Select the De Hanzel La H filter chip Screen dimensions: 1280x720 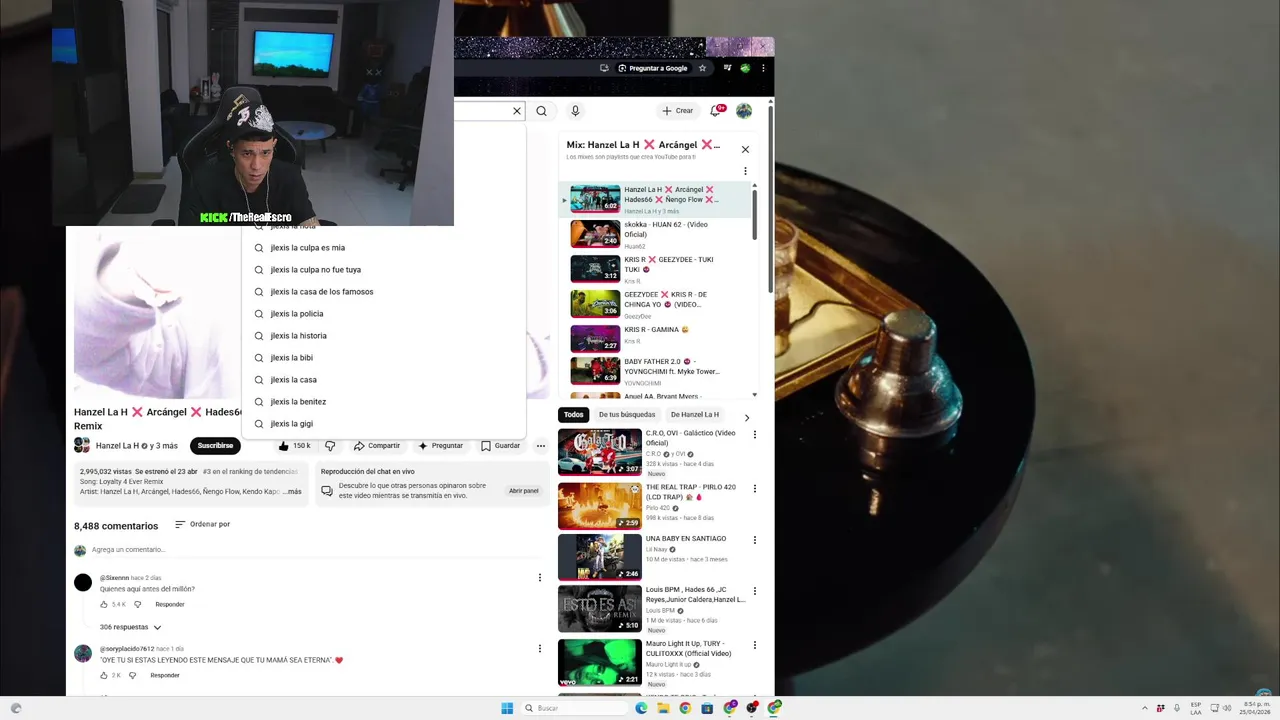click(x=695, y=415)
